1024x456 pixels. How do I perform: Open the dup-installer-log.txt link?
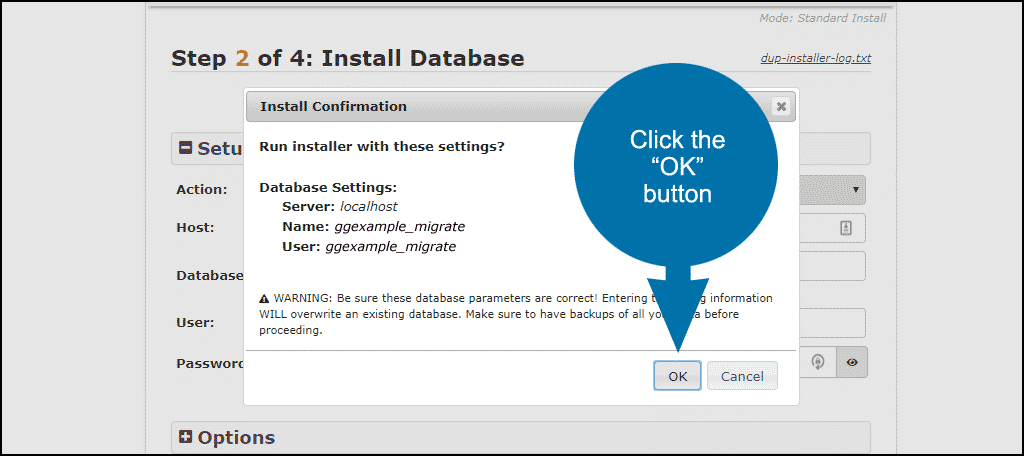(816, 58)
